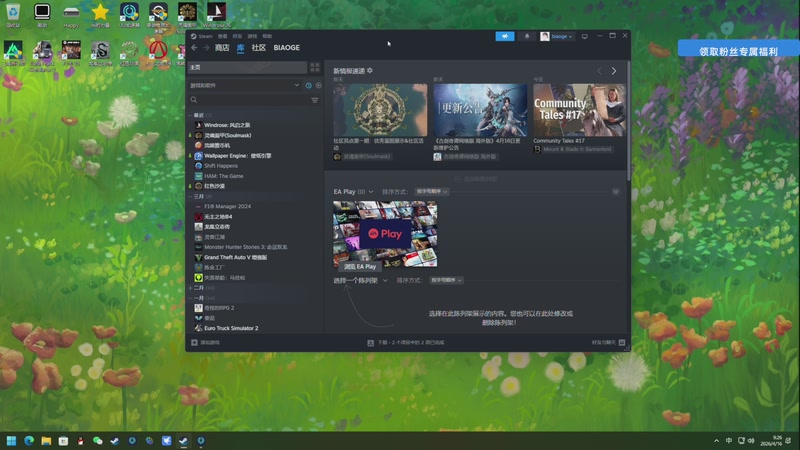Open the red circle A desktop shortcut
Screen dimensions: 800x450
tap(158, 53)
